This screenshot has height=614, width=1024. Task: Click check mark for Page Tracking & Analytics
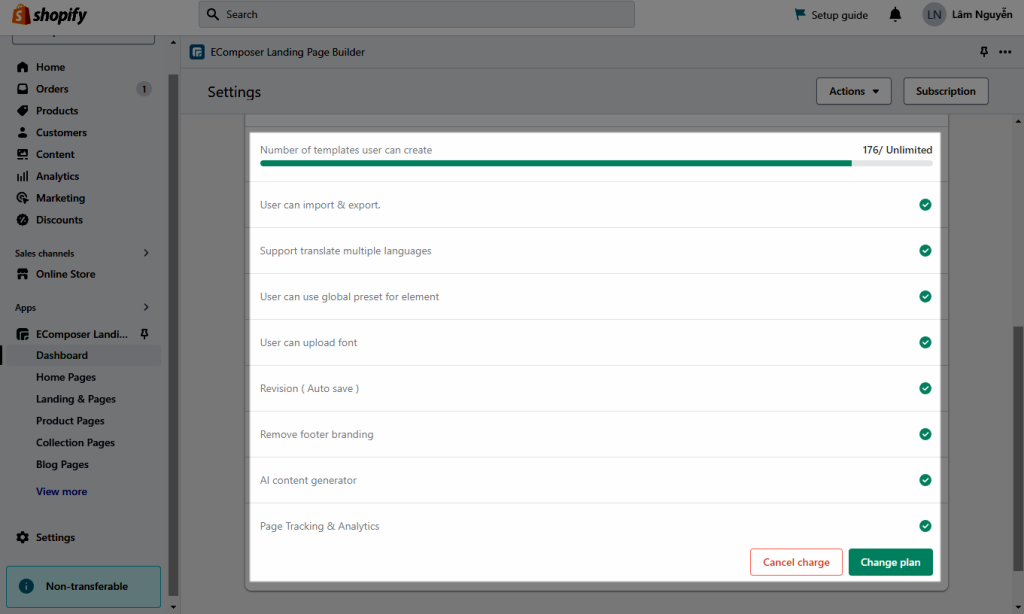(x=925, y=526)
